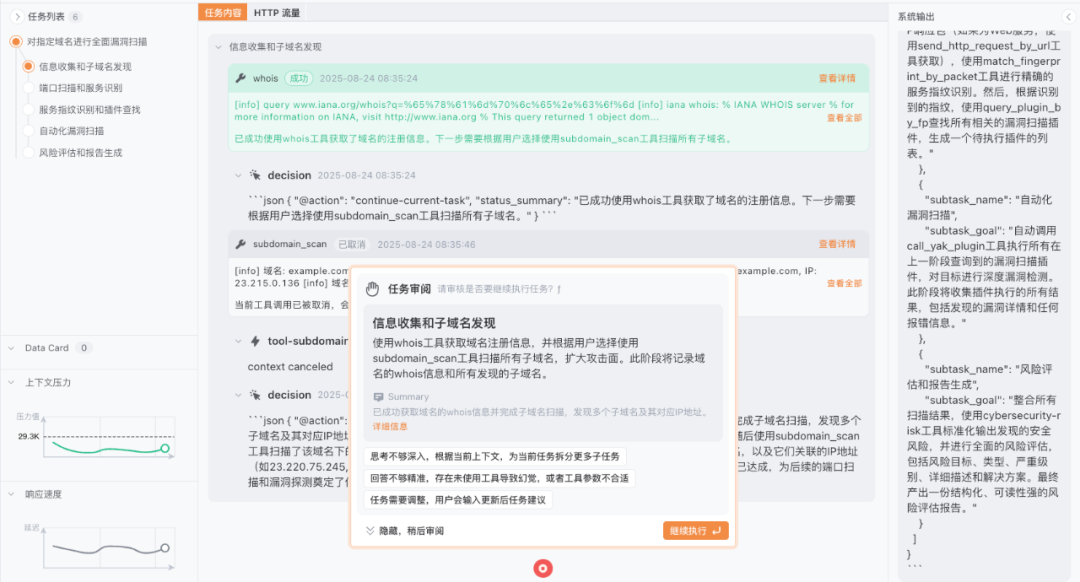Collapse the Data Card section
This screenshot has height=582, width=1080.
[x=11, y=348]
